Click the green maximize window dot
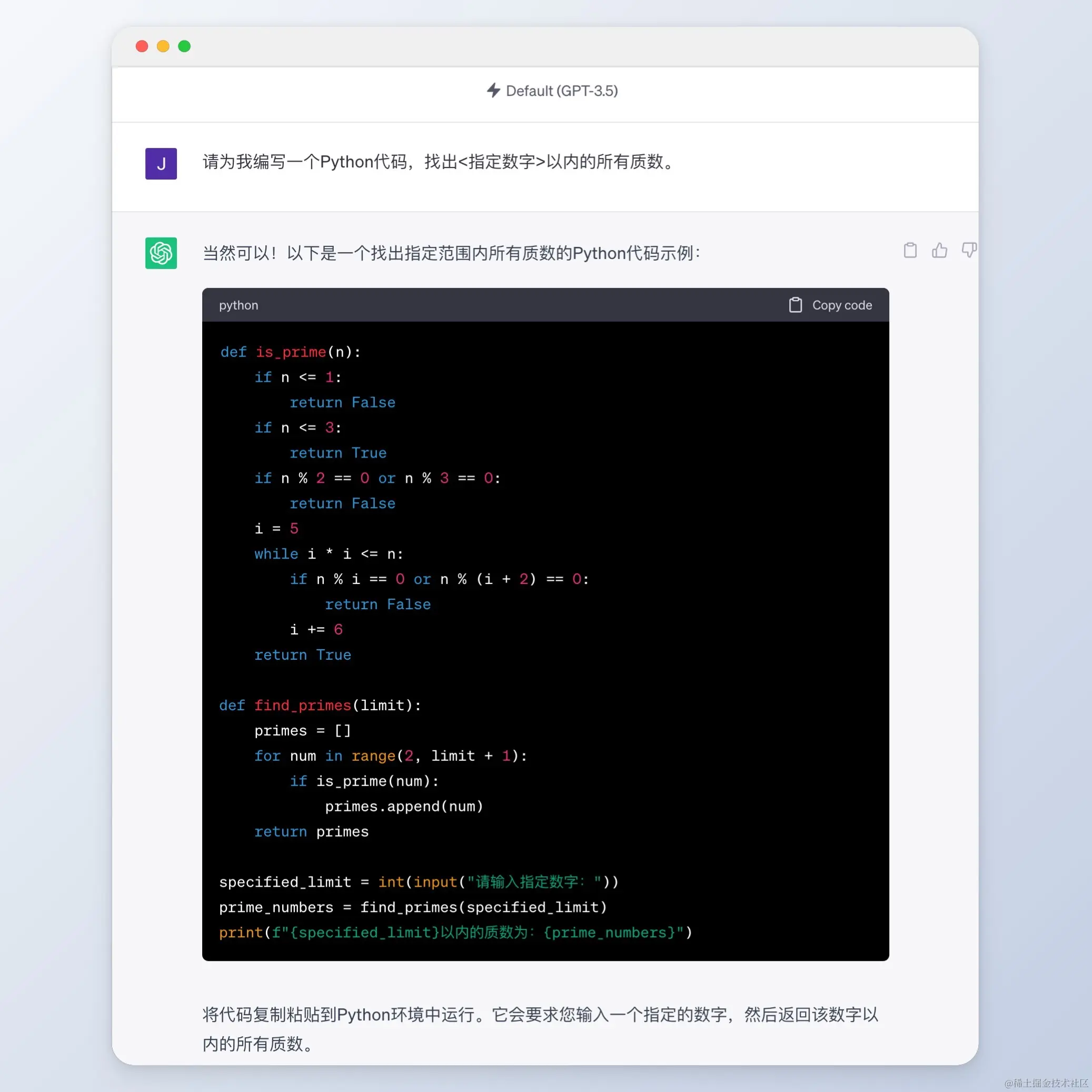This screenshot has height=1092, width=1092. (184, 46)
